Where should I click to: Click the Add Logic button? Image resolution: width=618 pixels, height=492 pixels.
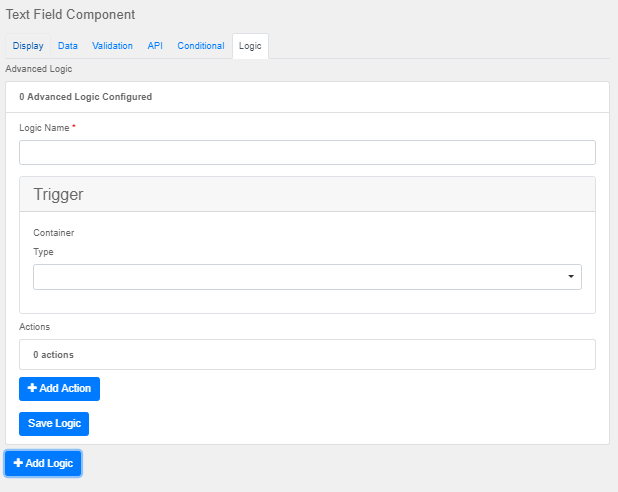pyautogui.click(x=43, y=463)
